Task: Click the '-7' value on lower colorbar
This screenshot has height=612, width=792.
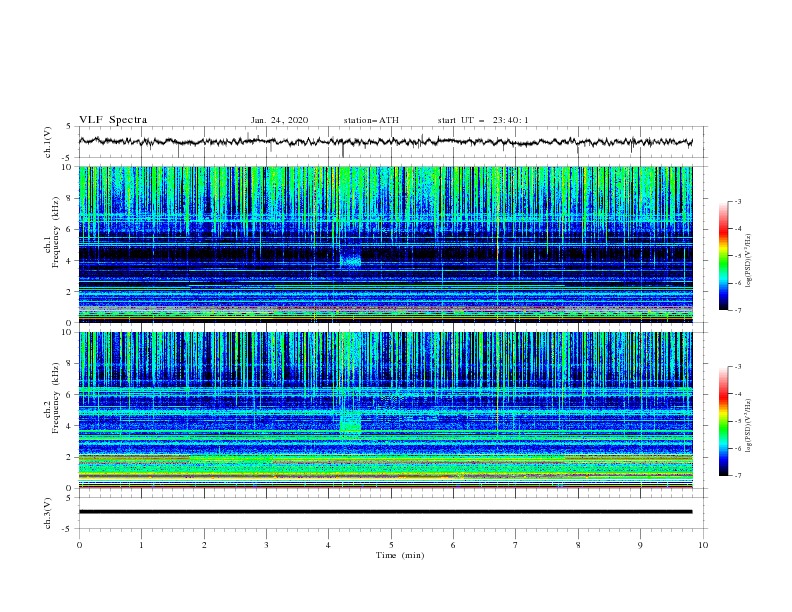Action: 737,475
